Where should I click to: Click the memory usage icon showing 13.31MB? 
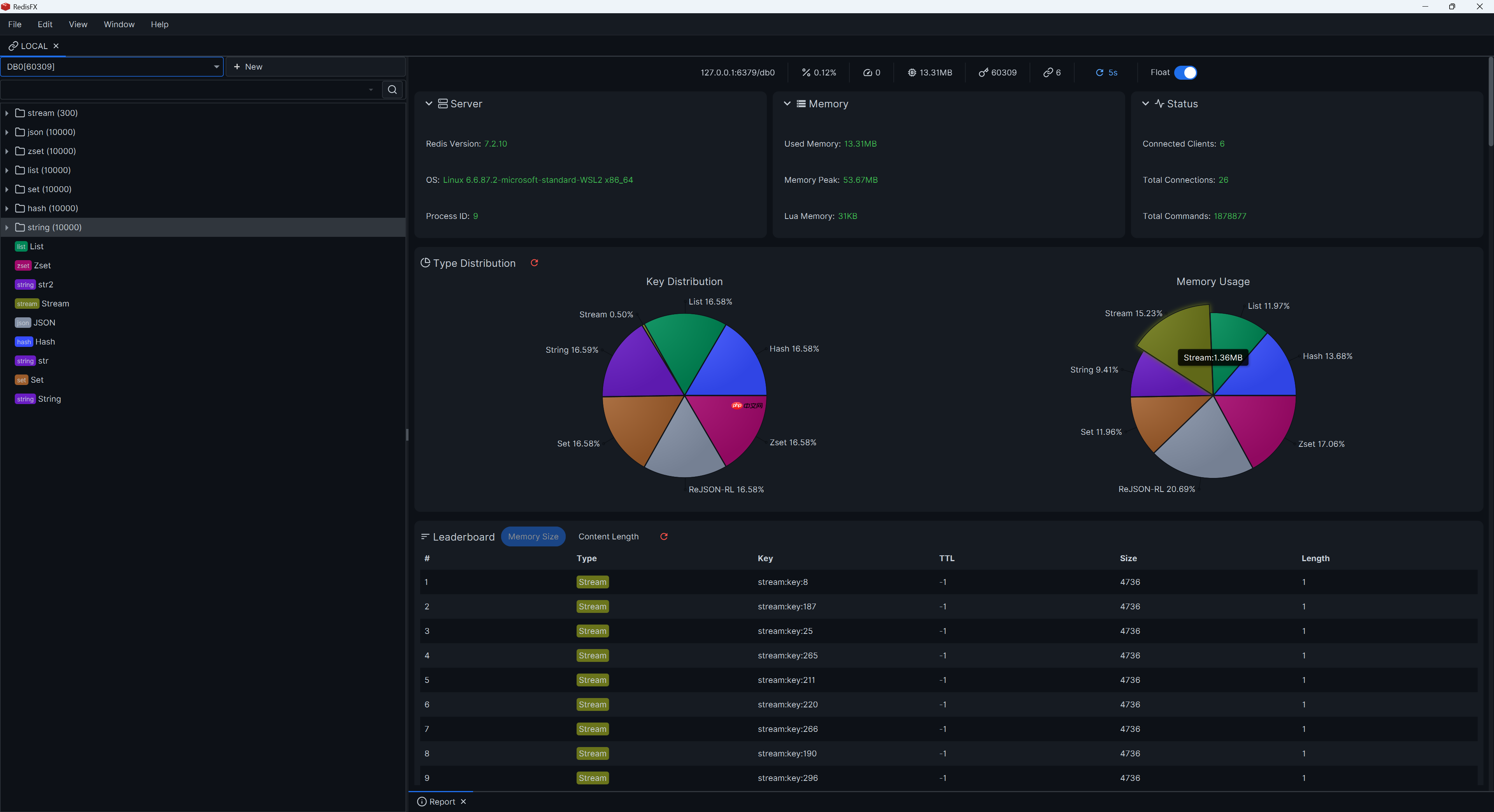click(912, 72)
